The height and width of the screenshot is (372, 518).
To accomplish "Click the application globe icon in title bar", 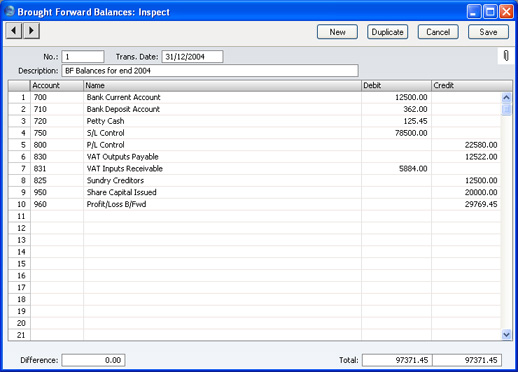I will (9, 12).
